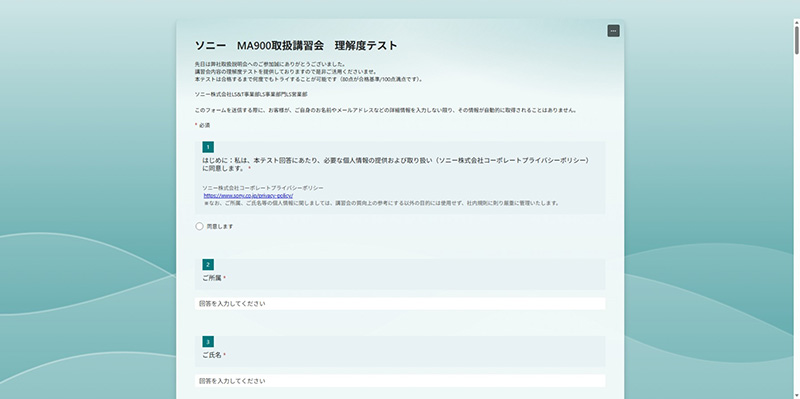Click the question number 1 badge
Viewport: 800px width, 399px height.
coord(208,147)
